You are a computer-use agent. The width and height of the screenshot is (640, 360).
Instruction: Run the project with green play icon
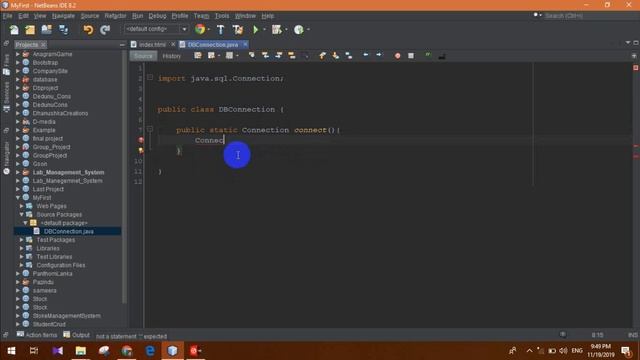[256, 29]
